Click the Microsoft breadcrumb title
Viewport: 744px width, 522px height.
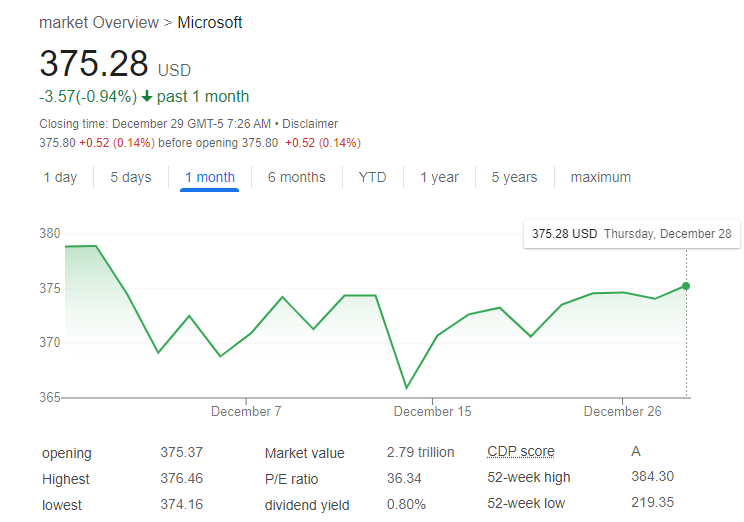[210, 22]
